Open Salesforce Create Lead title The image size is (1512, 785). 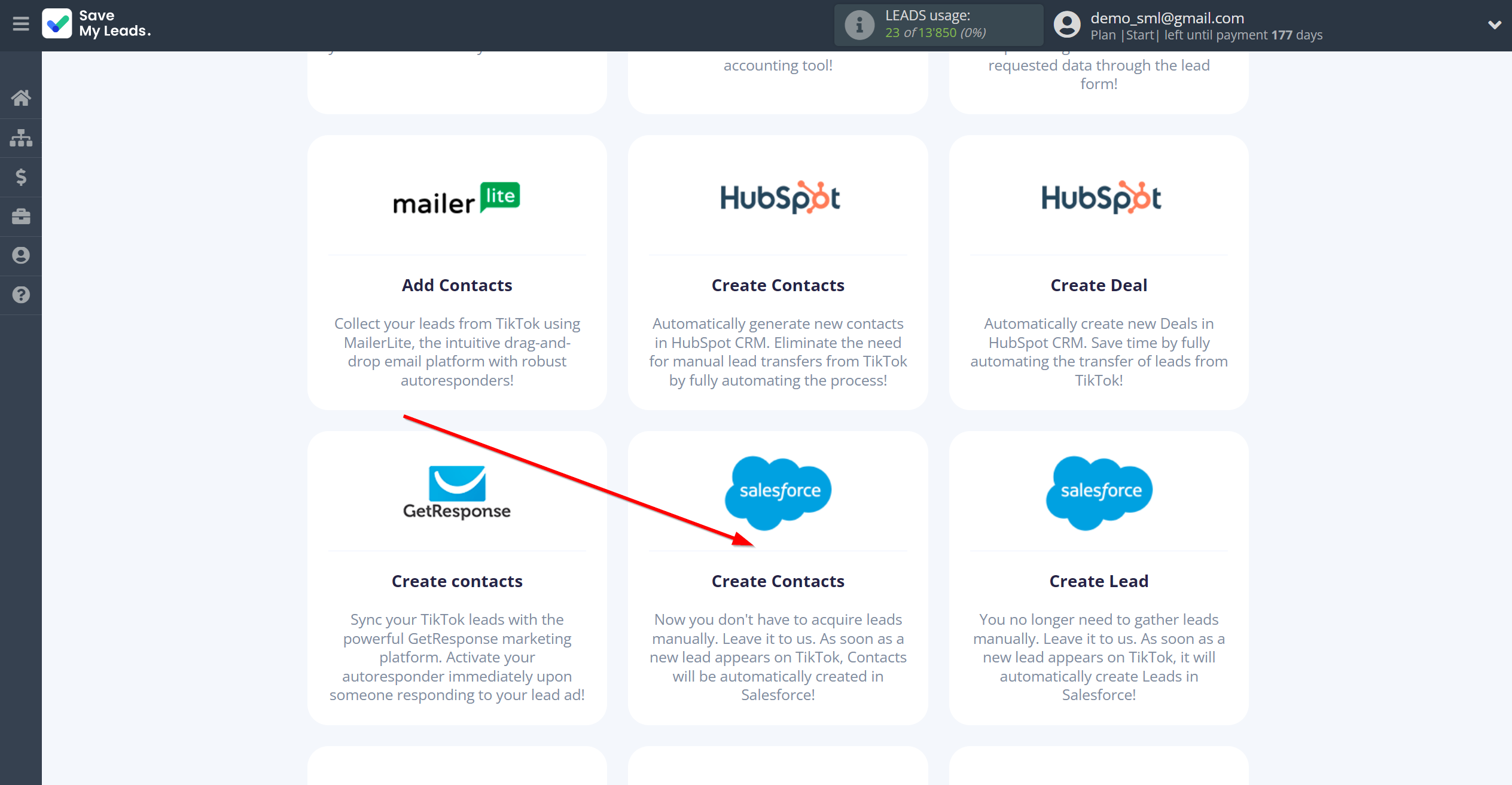(x=1099, y=581)
